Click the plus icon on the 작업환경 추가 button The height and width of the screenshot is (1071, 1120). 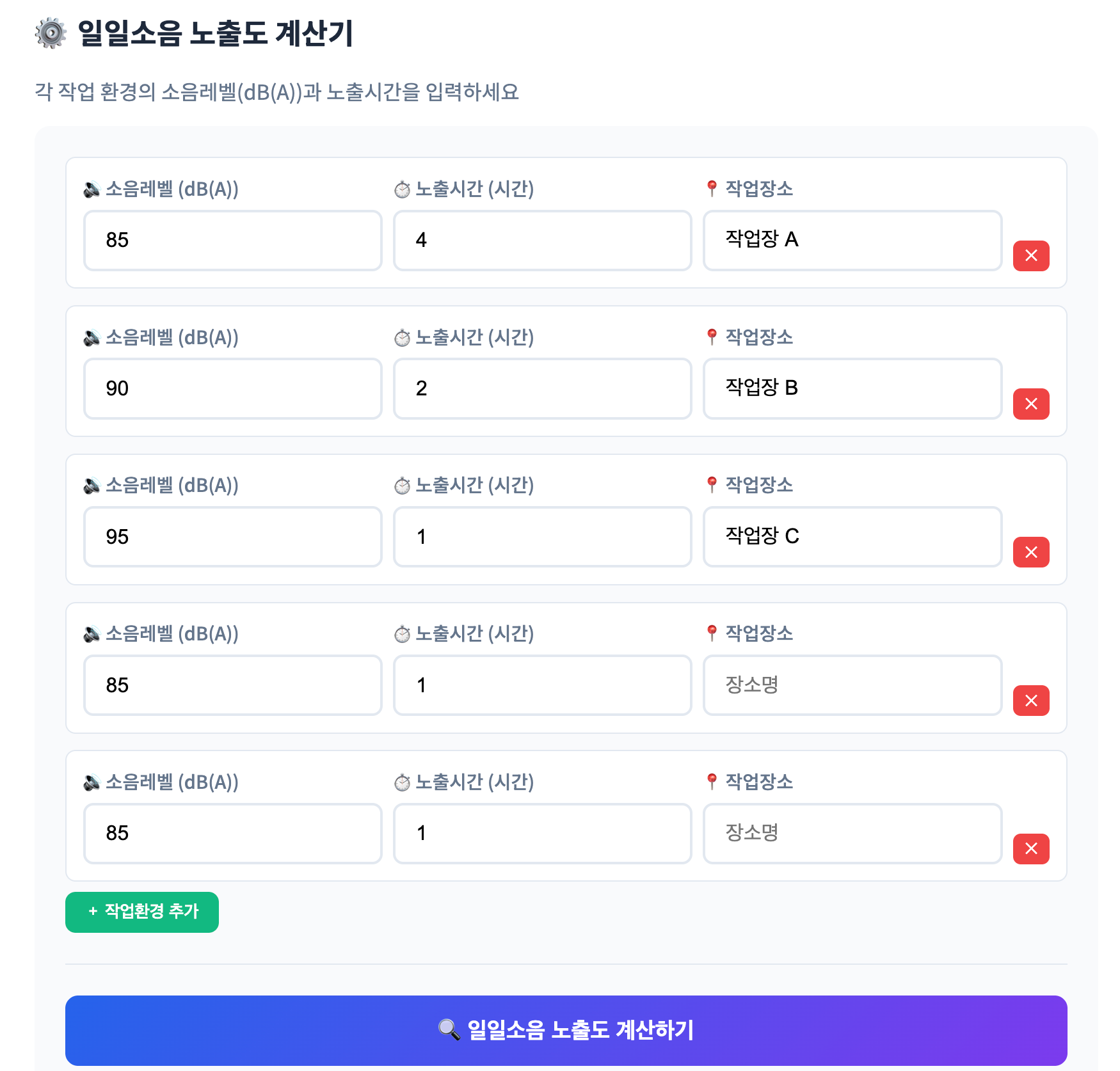click(92, 912)
